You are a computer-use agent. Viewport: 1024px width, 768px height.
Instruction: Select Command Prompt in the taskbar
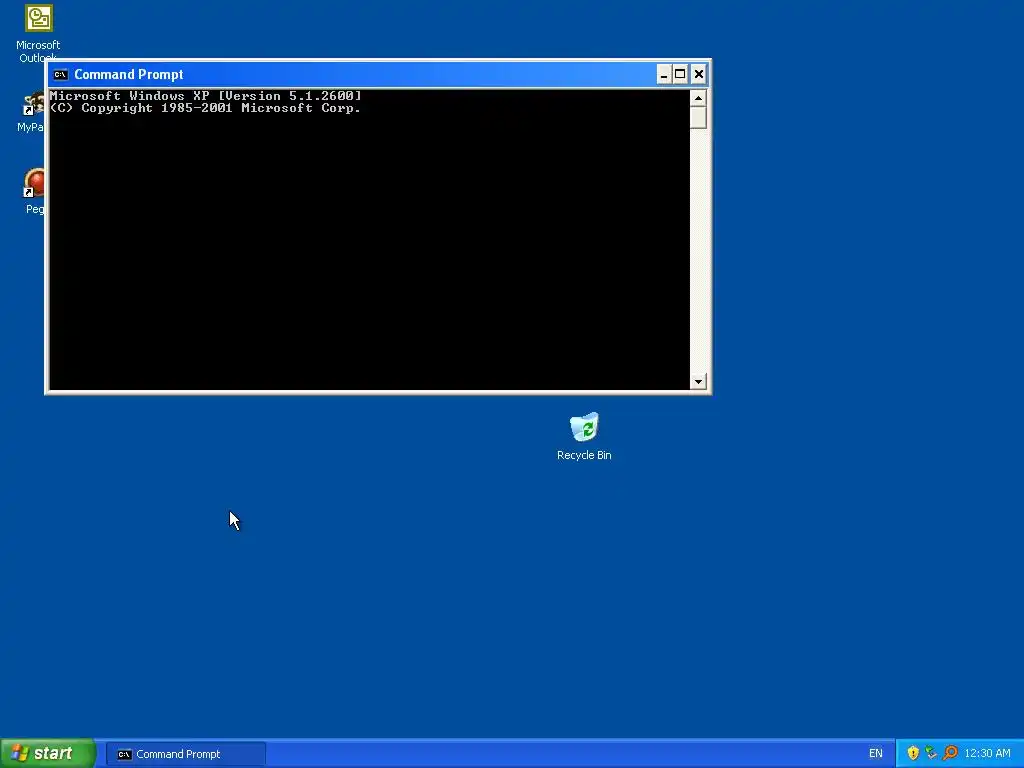[185, 754]
